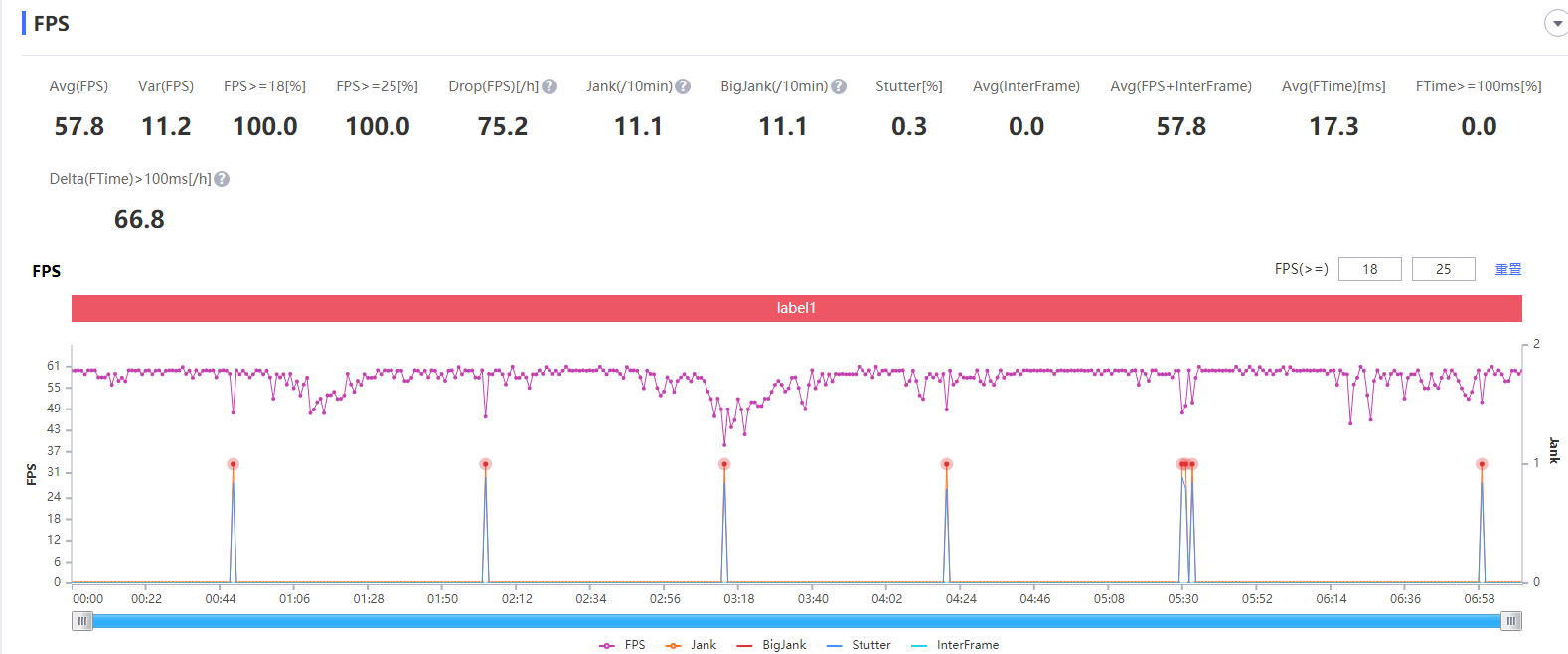Toggle InterFrame series in chart legend
The width and height of the screenshot is (1568, 654).
point(955,645)
